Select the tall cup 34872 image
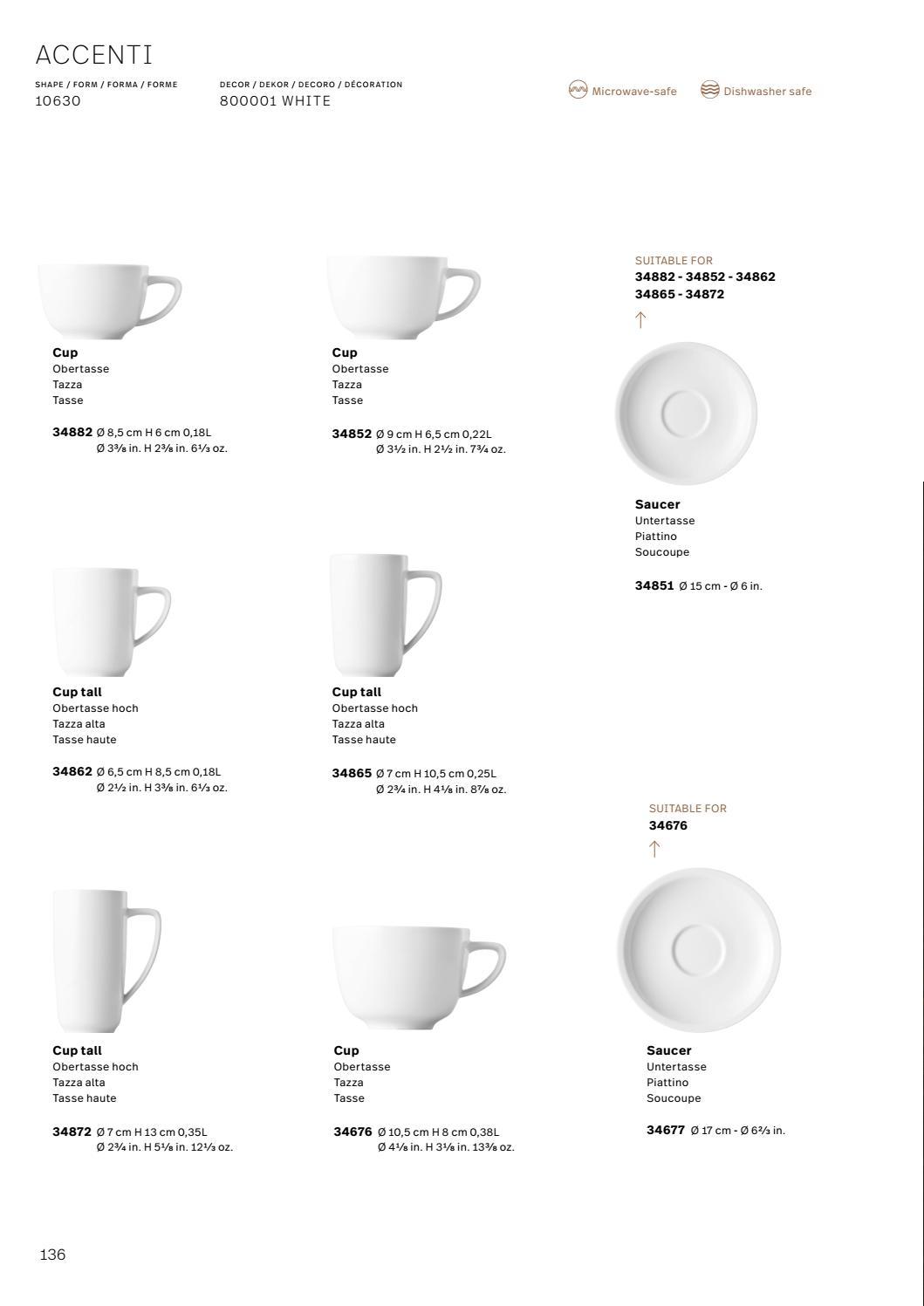The image size is (924, 1306). pyautogui.click(x=106, y=961)
